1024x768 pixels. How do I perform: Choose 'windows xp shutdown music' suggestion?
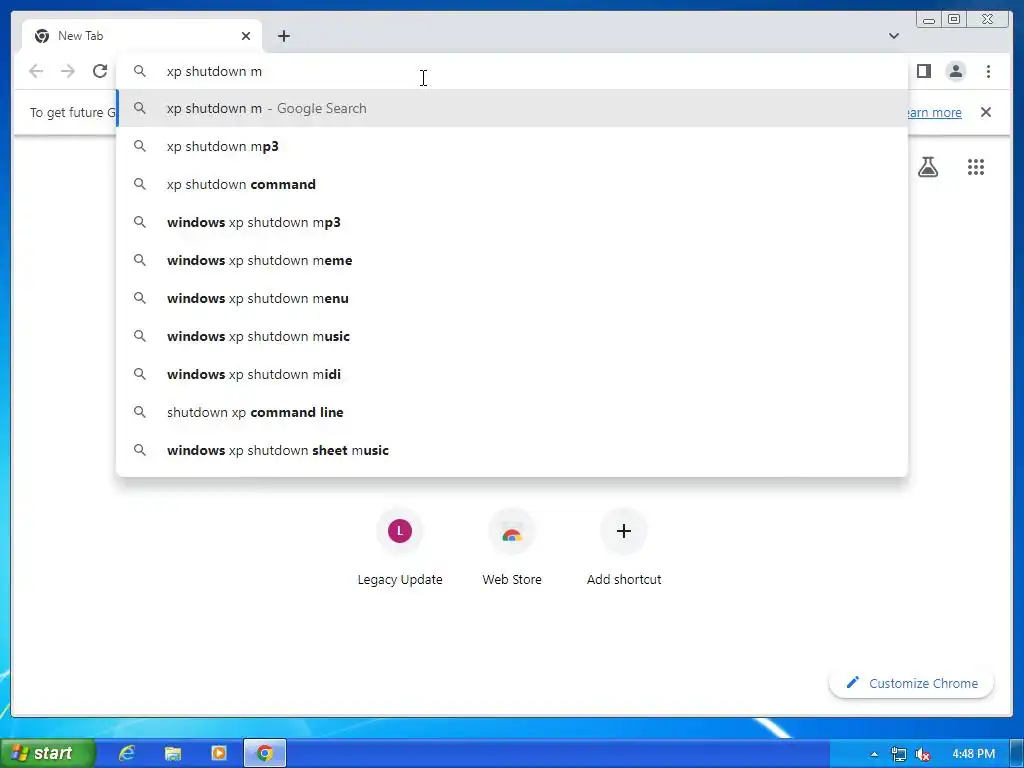point(512,336)
